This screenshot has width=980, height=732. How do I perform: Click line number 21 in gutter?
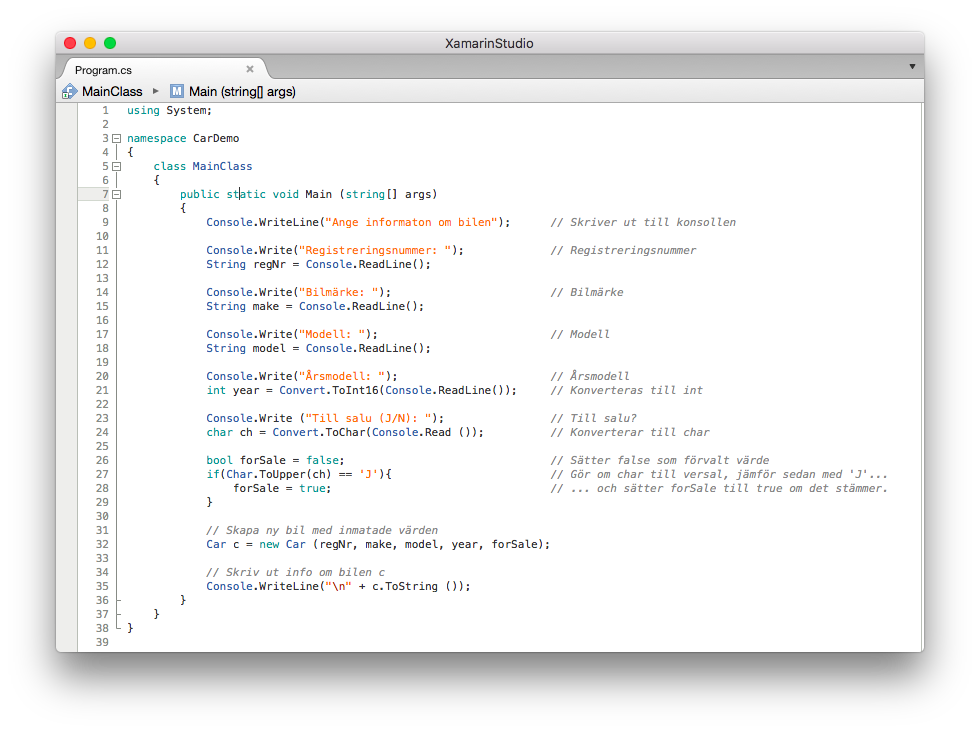coord(102,390)
